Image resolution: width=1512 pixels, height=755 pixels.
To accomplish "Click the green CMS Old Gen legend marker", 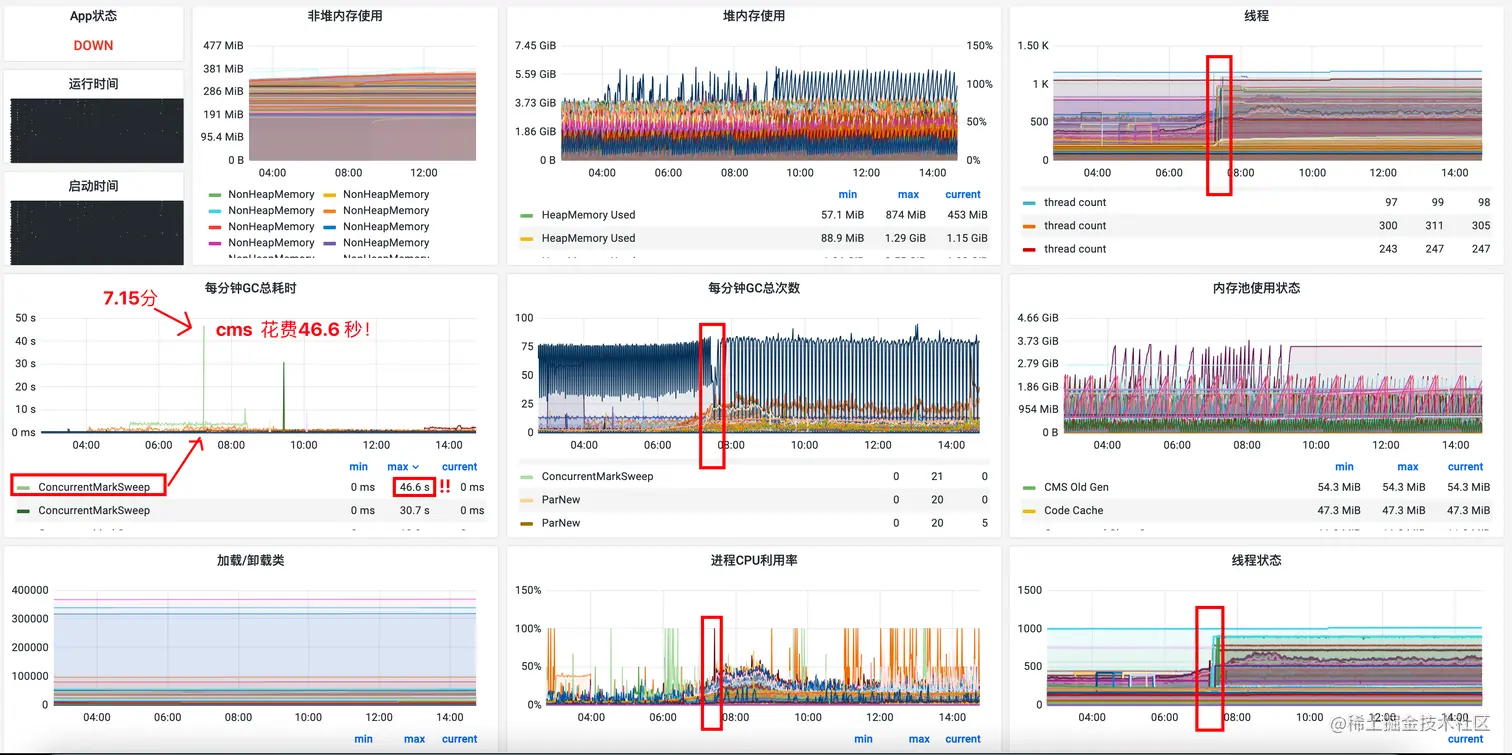I will click(1029, 488).
